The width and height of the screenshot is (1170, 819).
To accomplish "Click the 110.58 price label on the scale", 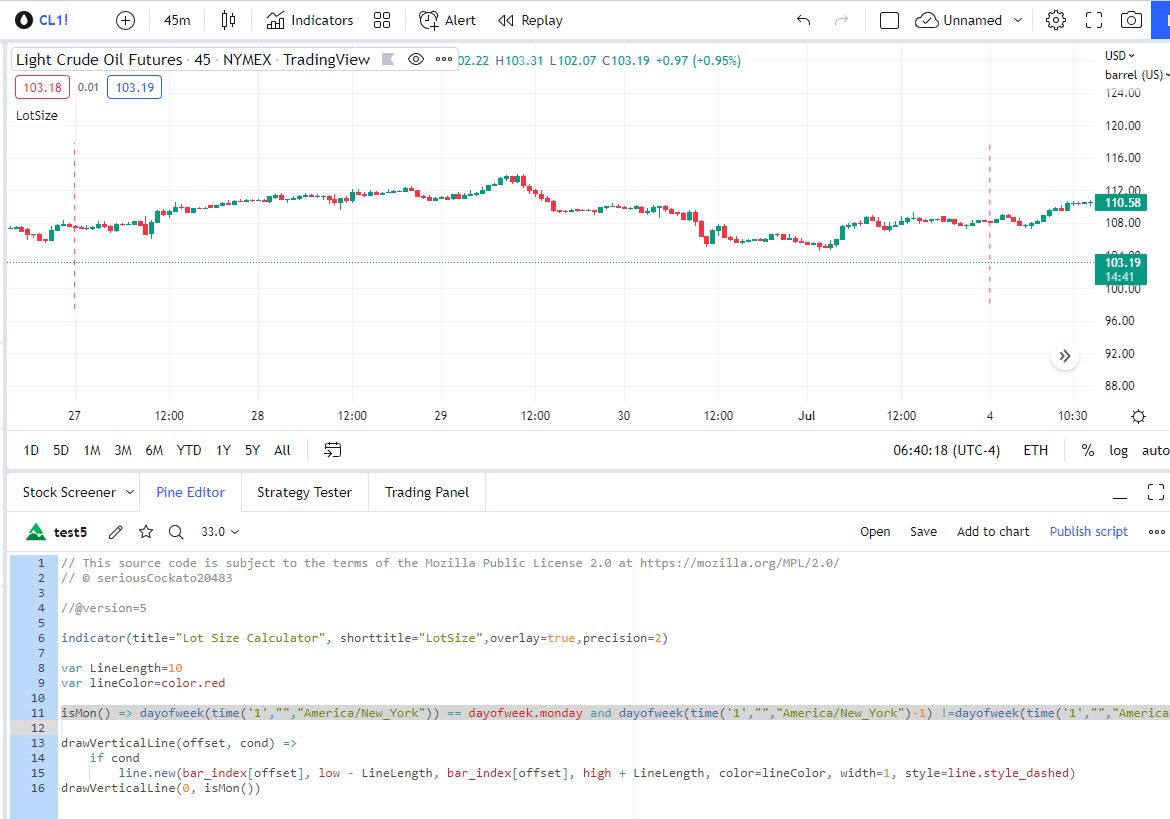I will tap(1121, 203).
